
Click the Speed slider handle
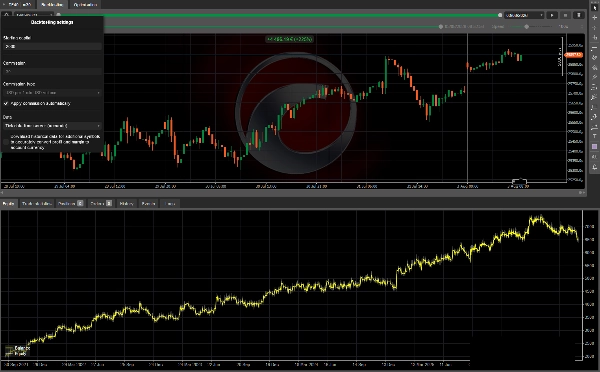pyautogui.click(x=527, y=27)
